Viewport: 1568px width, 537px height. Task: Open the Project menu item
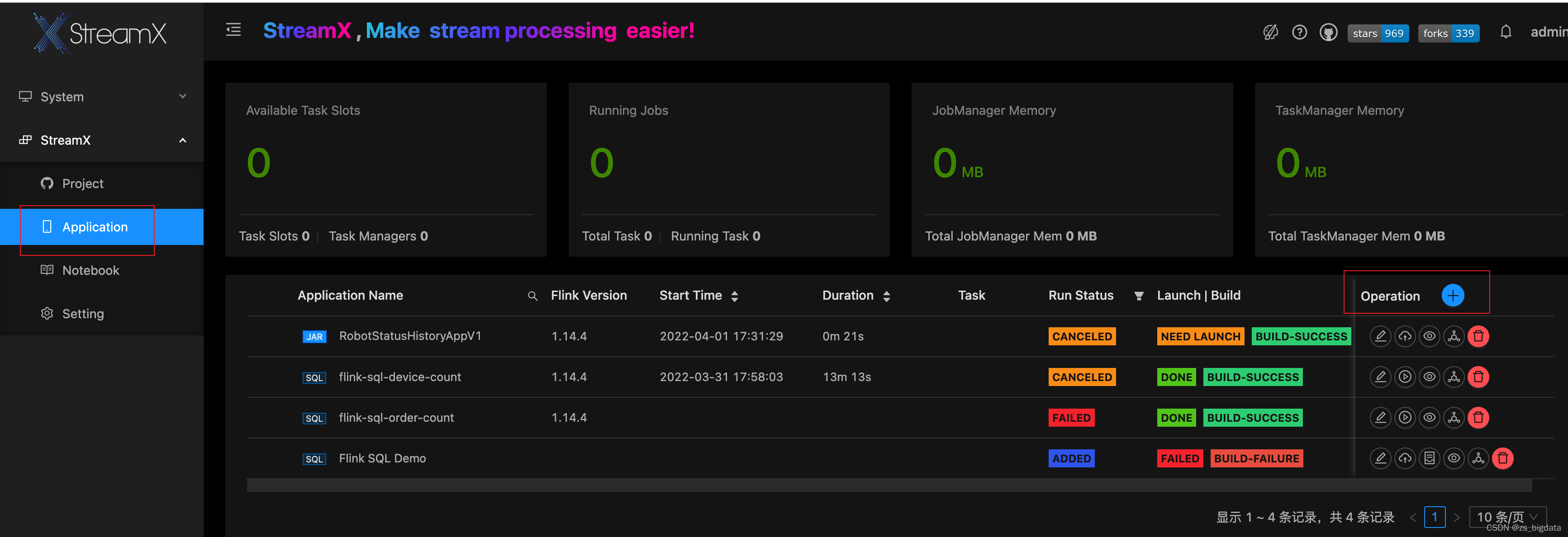point(83,184)
